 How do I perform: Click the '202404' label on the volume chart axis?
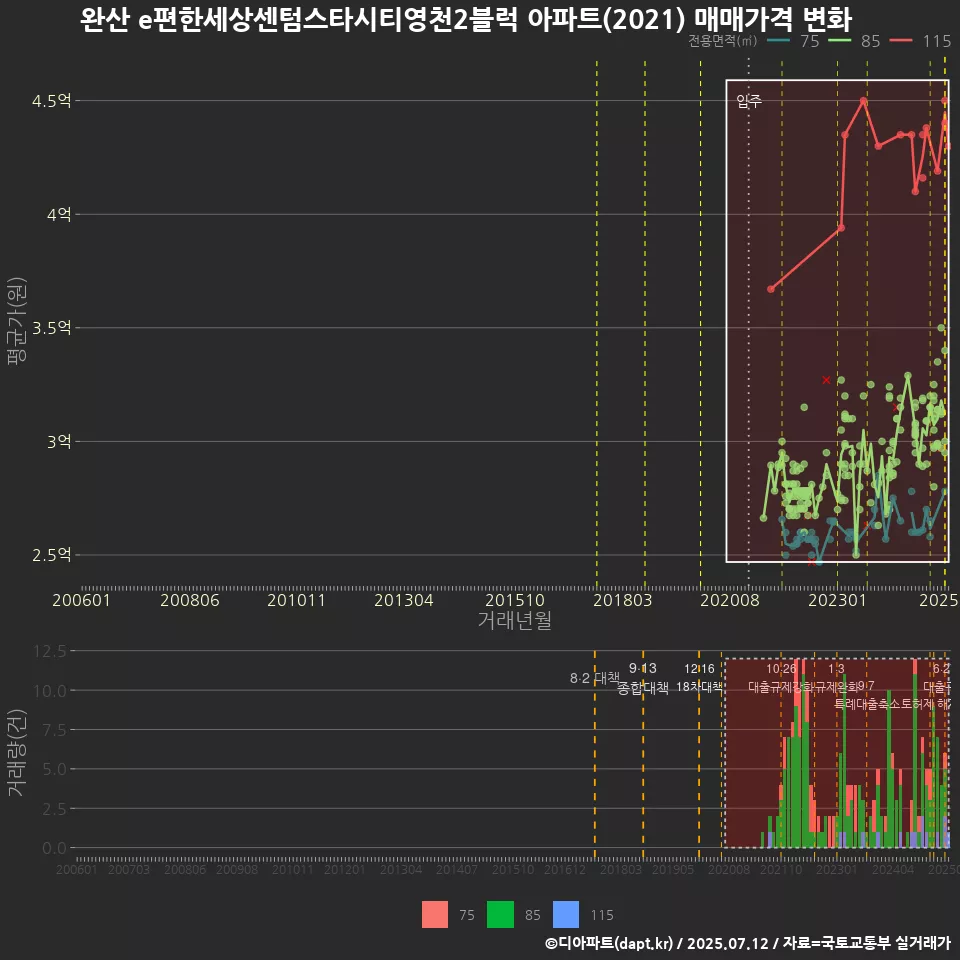pos(893,869)
